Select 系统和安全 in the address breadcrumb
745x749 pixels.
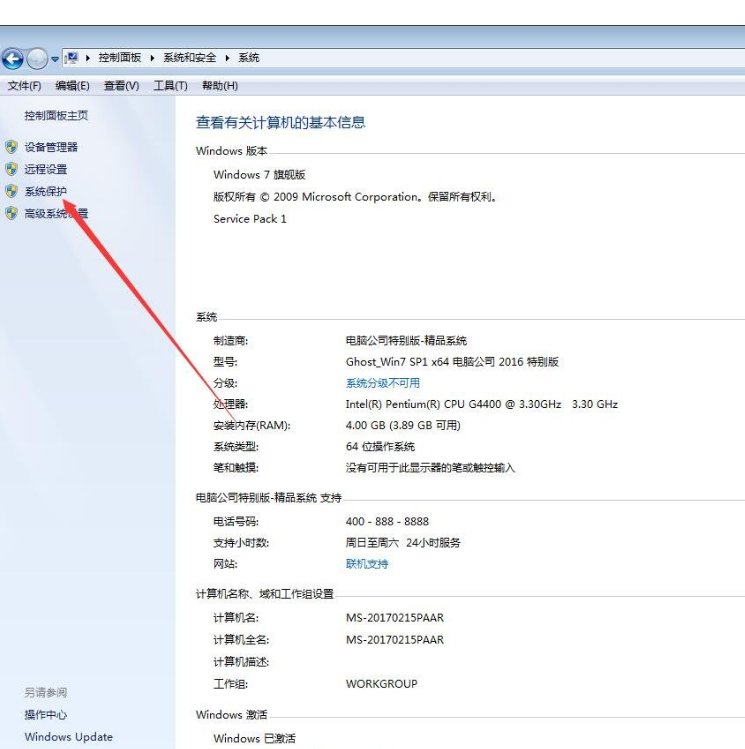(190, 58)
